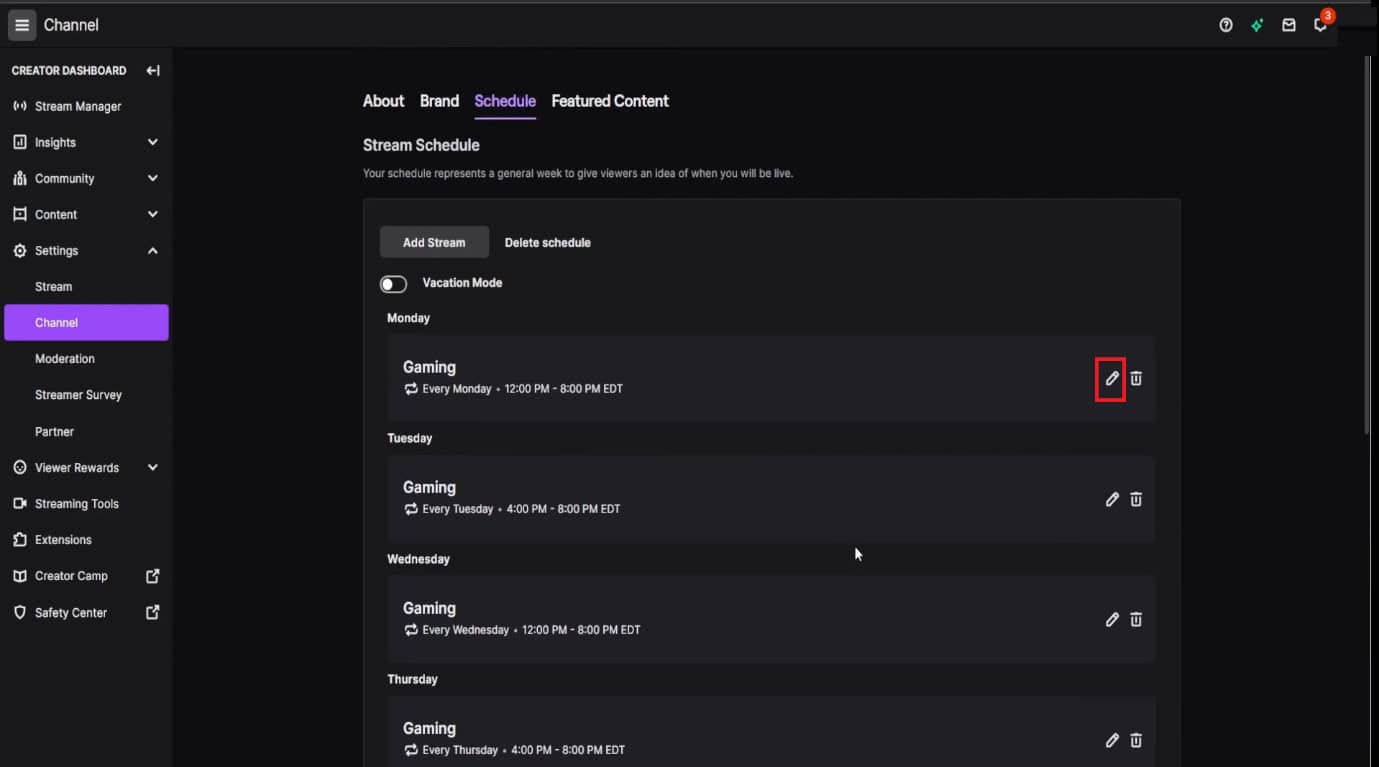
Task: Open Stream Manager link
Action: coord(78,106)
